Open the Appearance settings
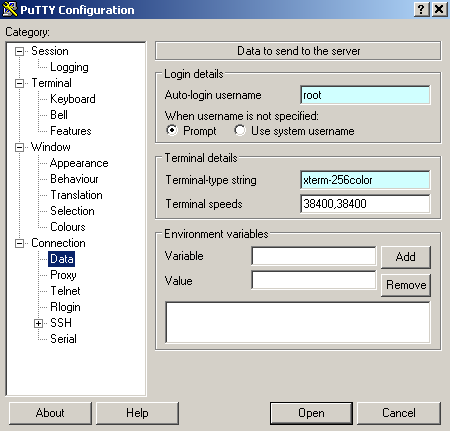 coord(79,163)
